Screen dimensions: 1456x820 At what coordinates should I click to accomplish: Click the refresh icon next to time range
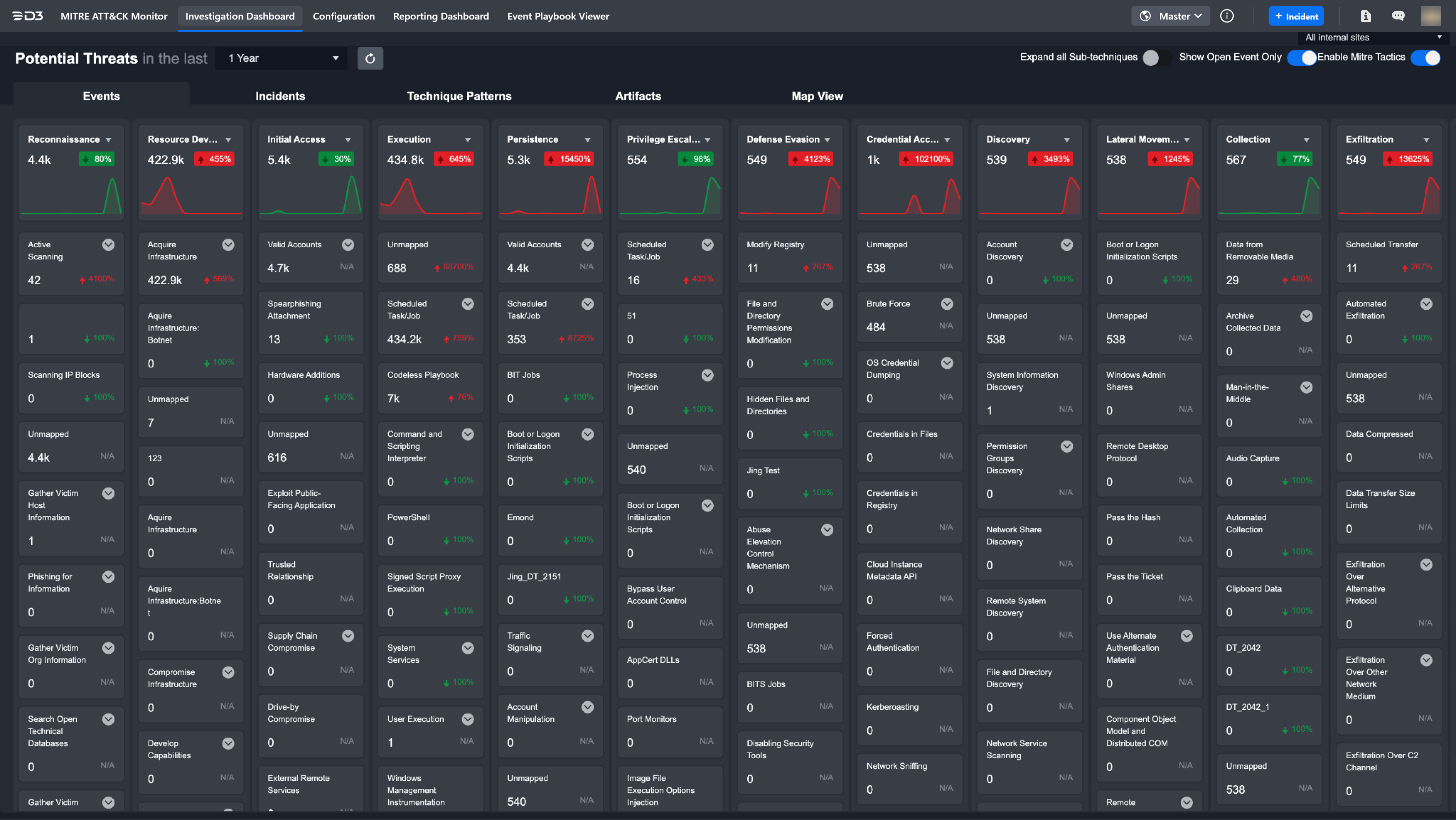tap(370, 58)
